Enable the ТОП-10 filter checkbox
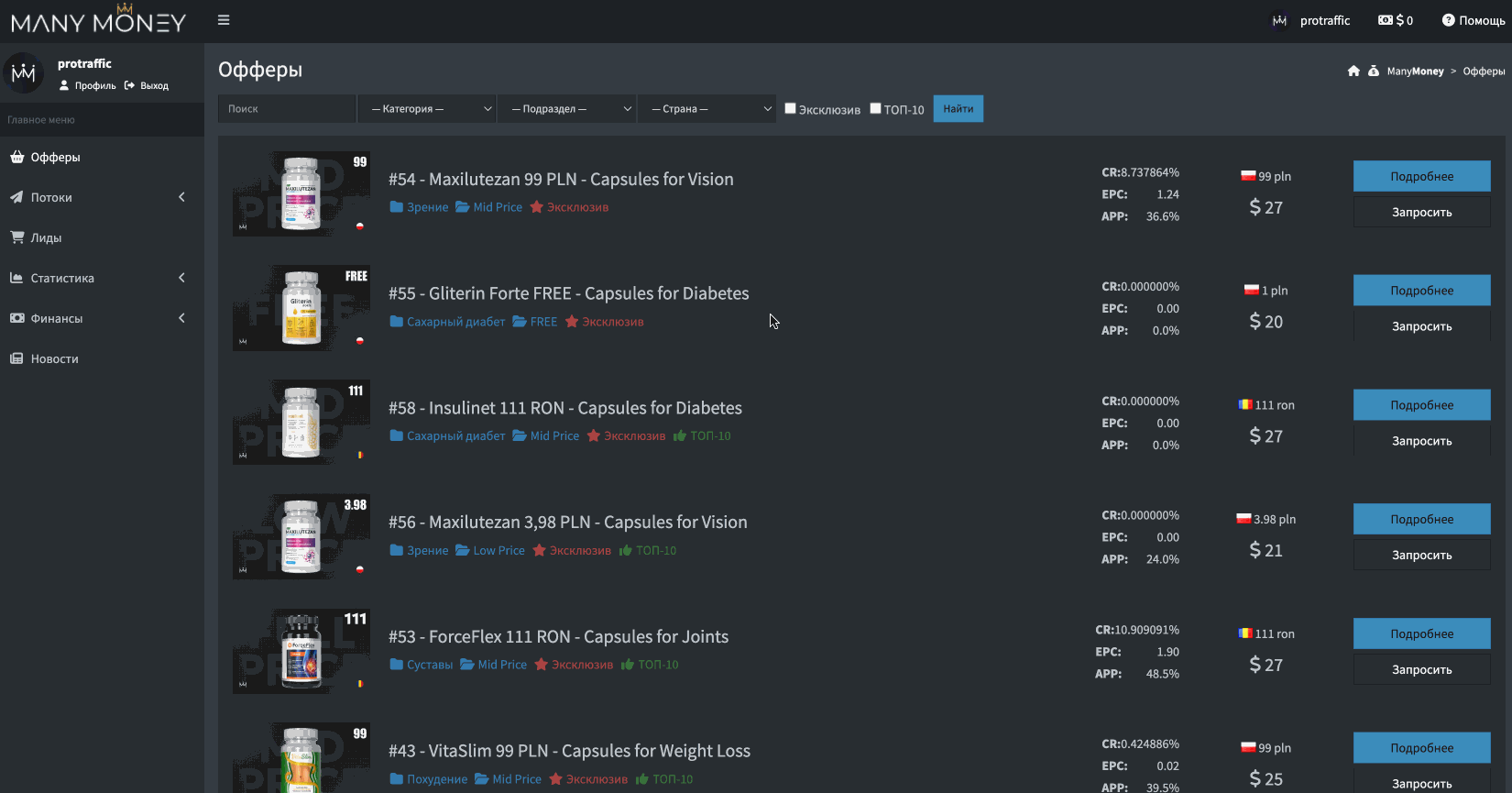The width and height of the screenshot is (1512, 793). pyautogui.click(x=875, y=108)
